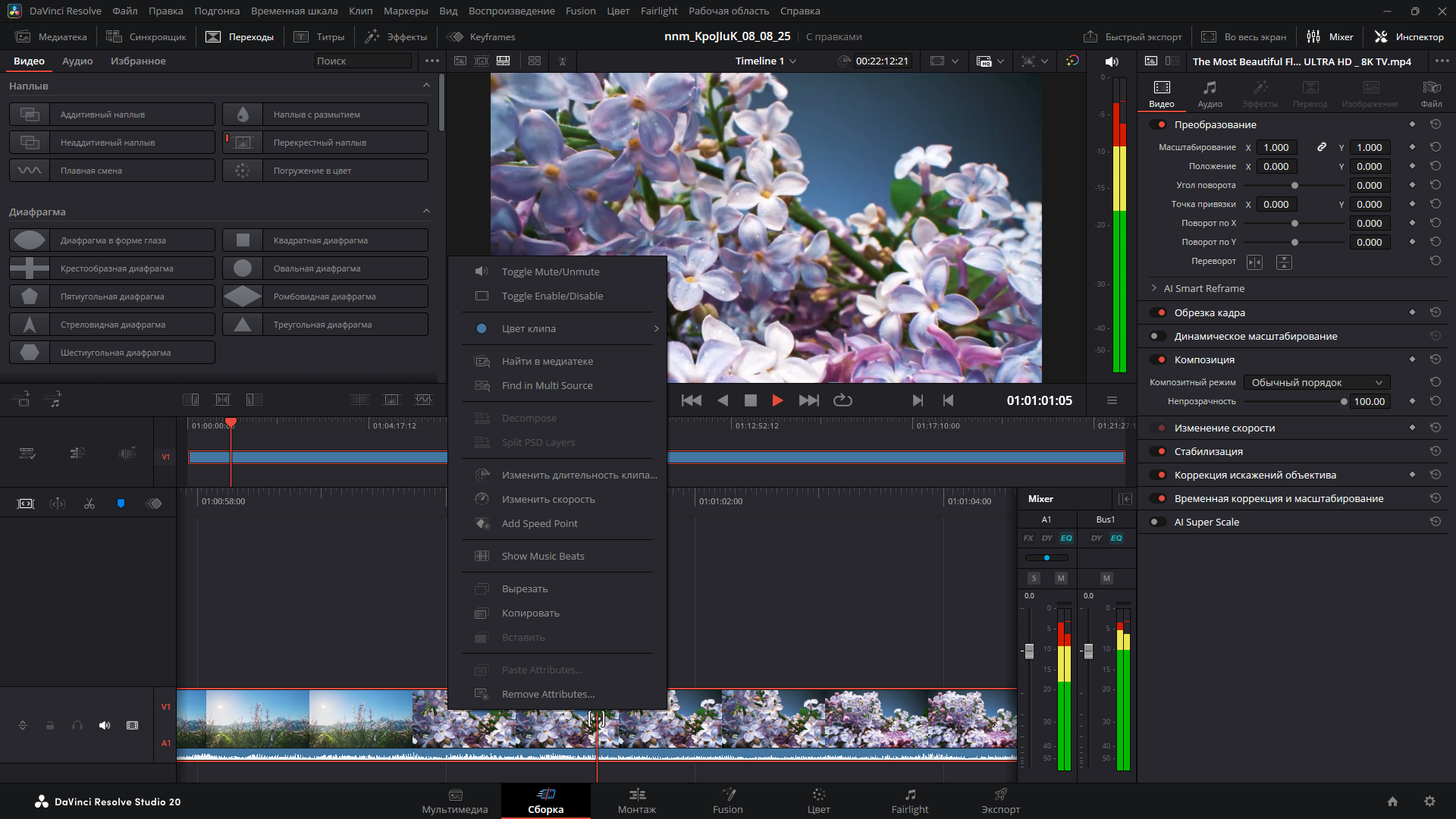Open the Медиатека media pool button
This screenshot has height=819, width=1456.
click(x=52, y=36)
